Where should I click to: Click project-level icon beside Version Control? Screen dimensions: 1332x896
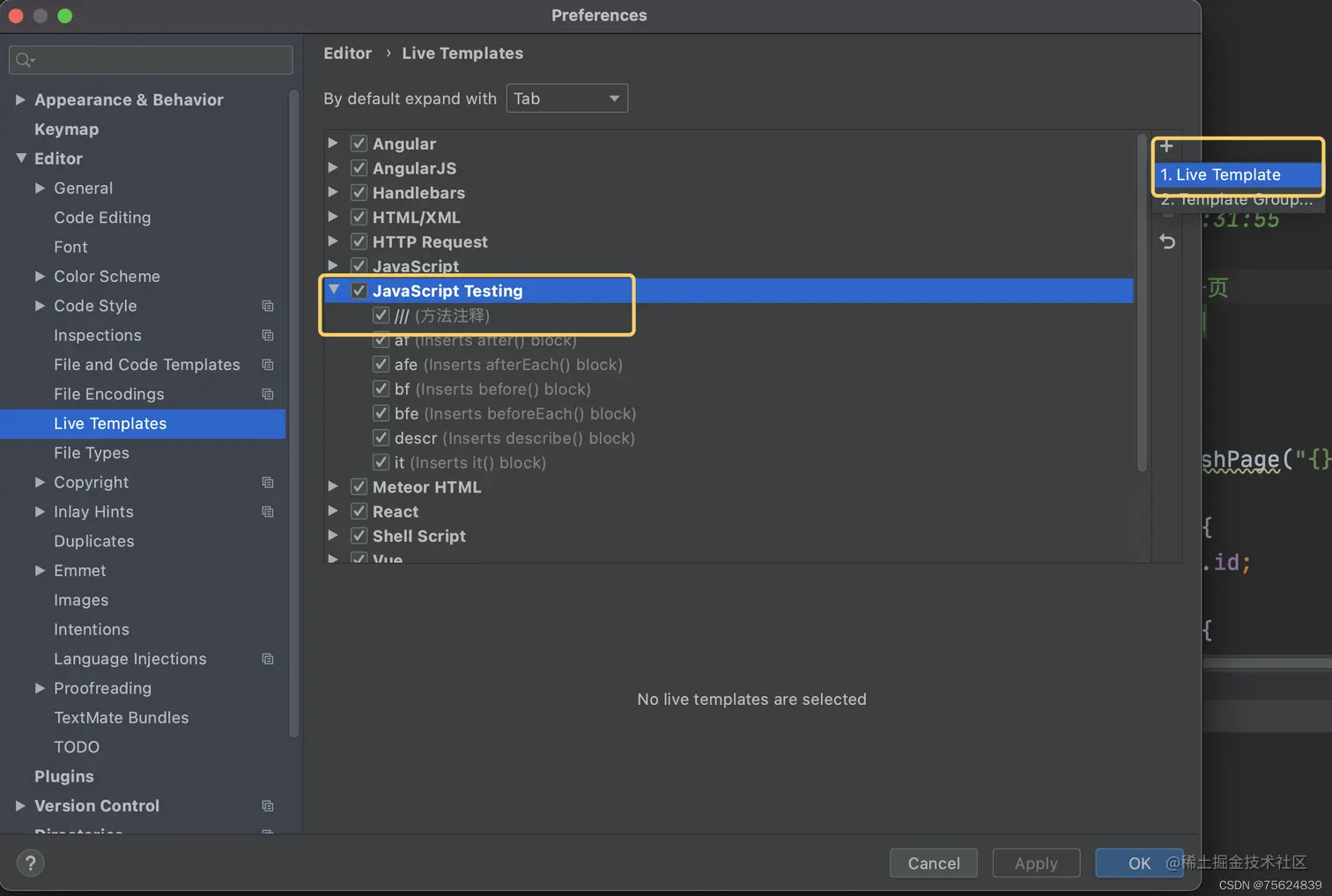268,806
